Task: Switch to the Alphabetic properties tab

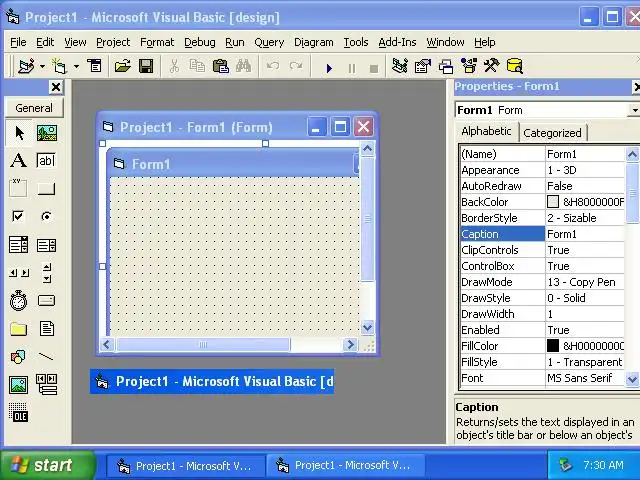Action: [486, 131]
